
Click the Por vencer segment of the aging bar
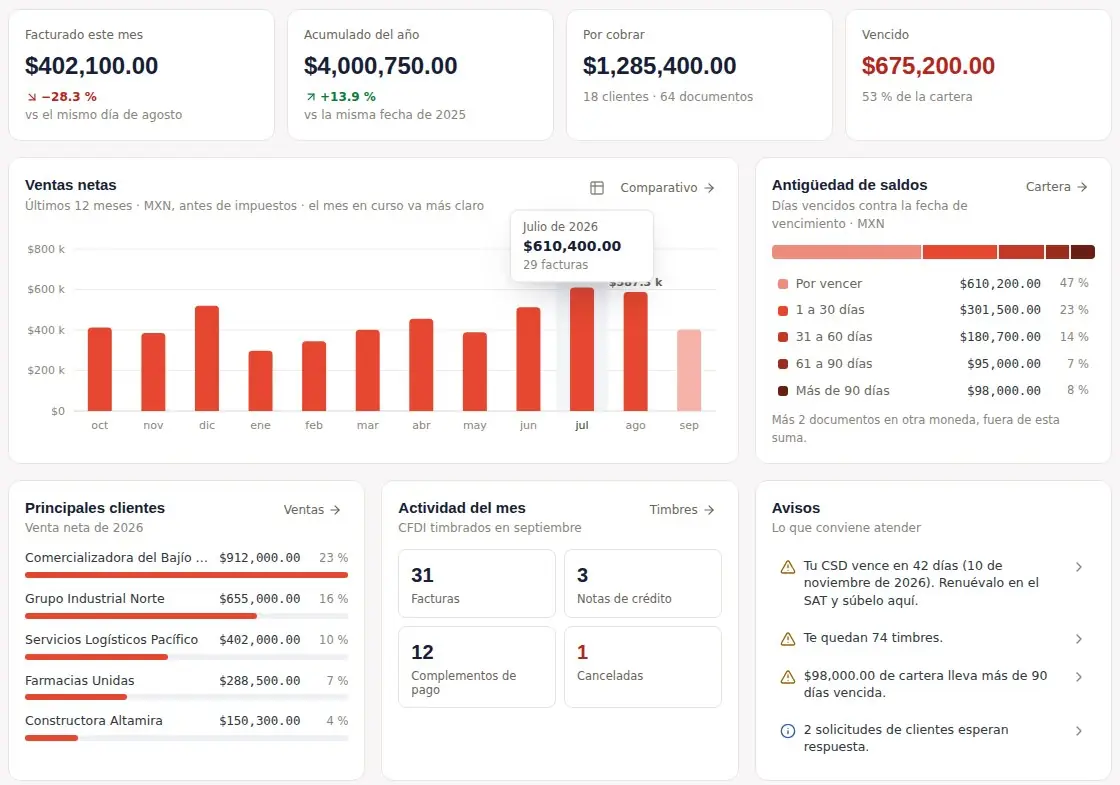tap(846, 252)
